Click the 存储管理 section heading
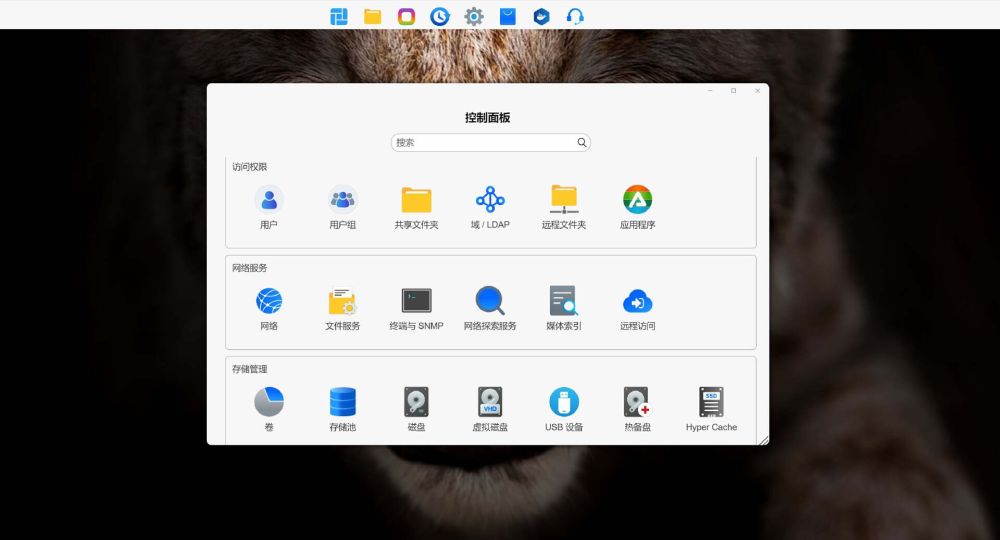Screen dimensions: 1000x540 (249, 369)
